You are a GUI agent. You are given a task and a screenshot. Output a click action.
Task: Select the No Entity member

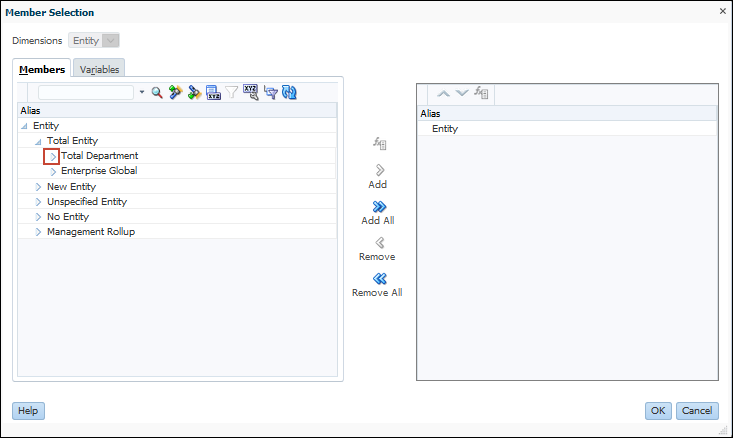click(x=68, y=216)
